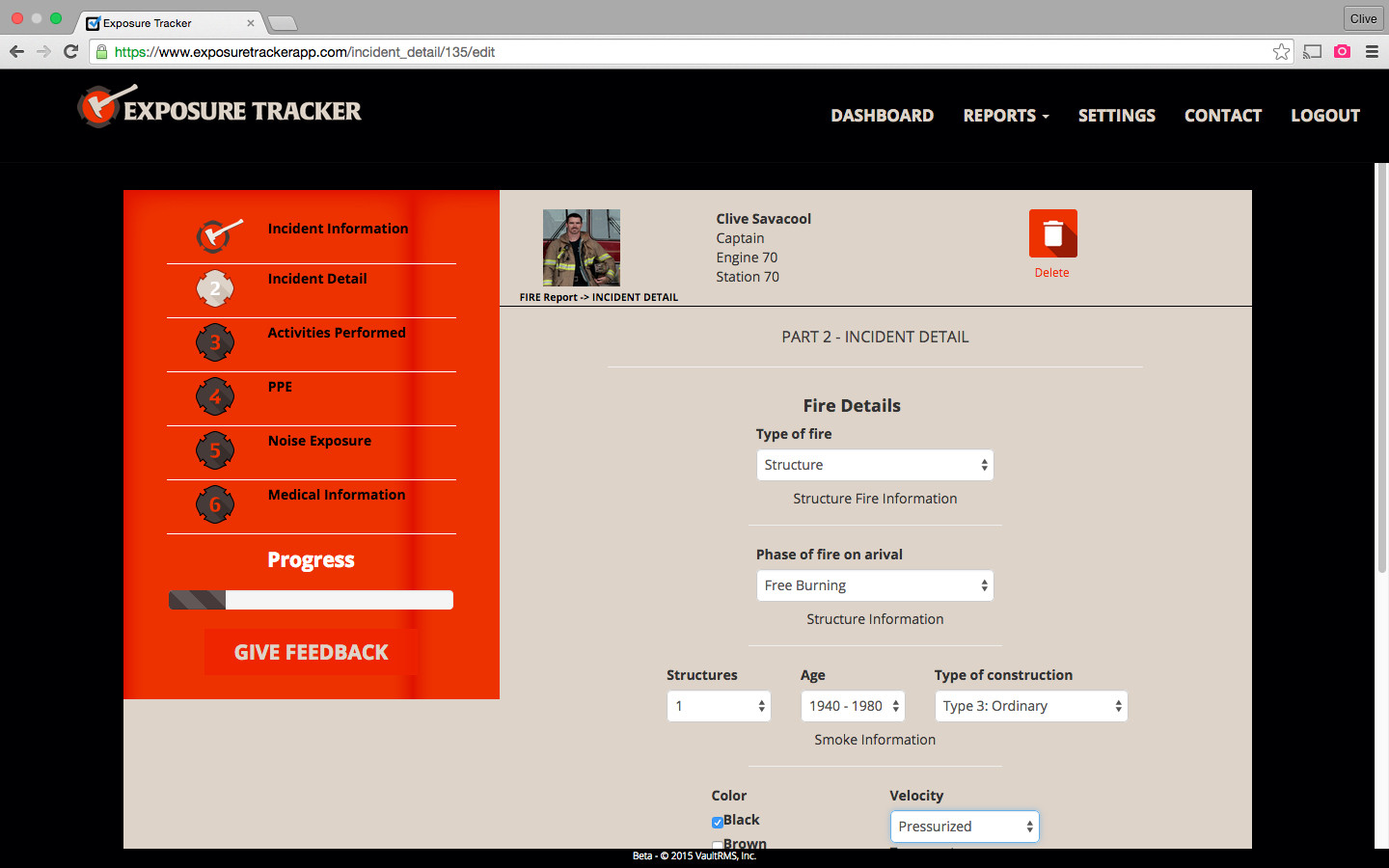Screen dimensions: 1389x868
Task: Open the Structures count dropdown
Action: pyautogui.click(x=719, y=706)
